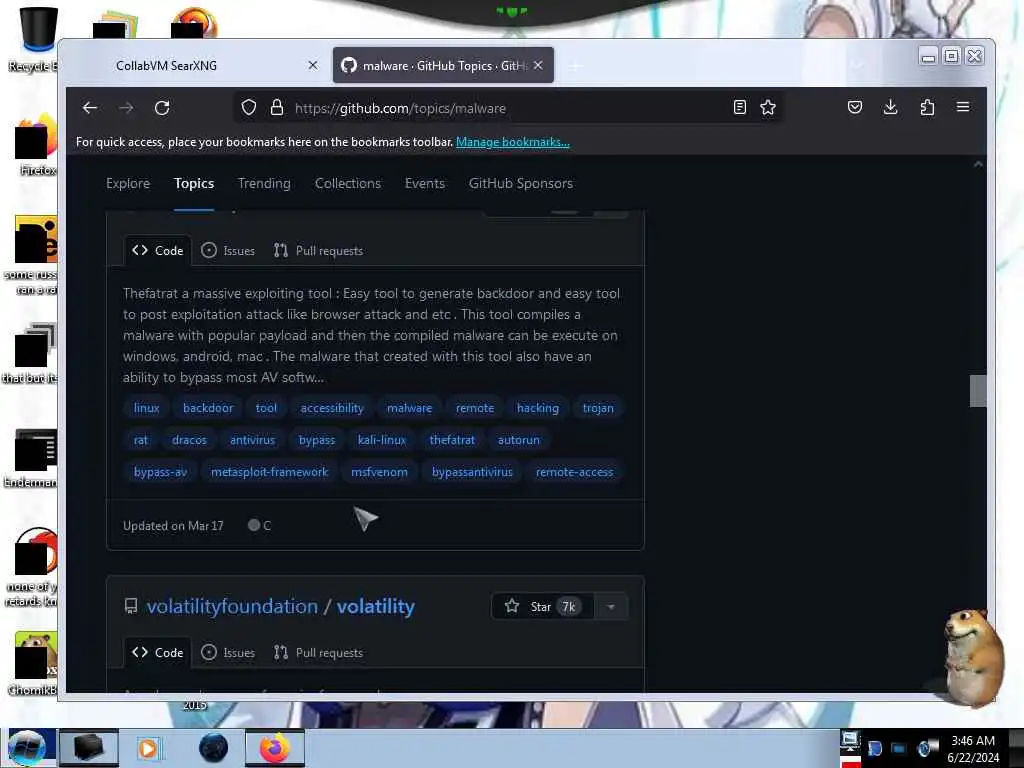This screenshot has height=768, width=1024.
Task: Click the metasploit-framework topic tag
Action: [x=269, y=472]
